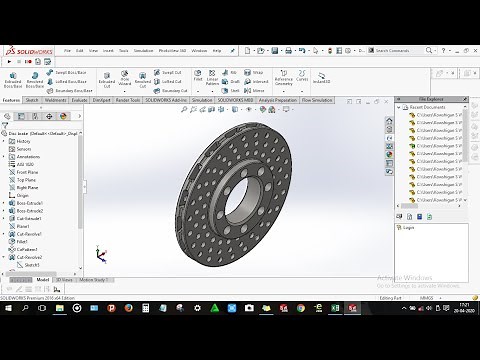
Task: Open the Simulation menu
Action: tap(143, 51)
